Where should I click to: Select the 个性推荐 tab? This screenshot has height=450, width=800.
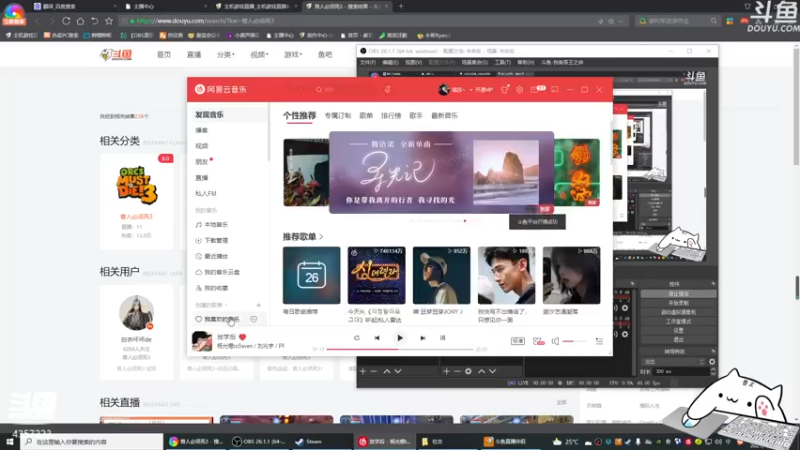click(299, 116)
